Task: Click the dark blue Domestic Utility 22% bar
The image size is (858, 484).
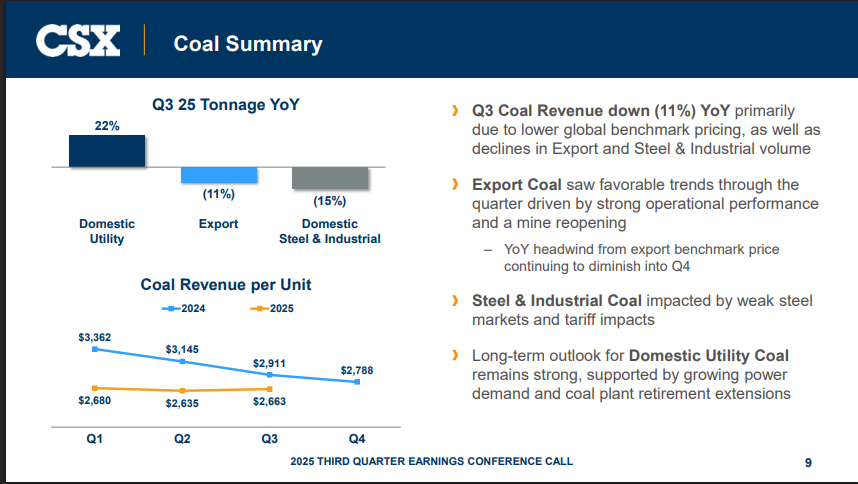Action: pyautogui.click(x=107, y=150)
